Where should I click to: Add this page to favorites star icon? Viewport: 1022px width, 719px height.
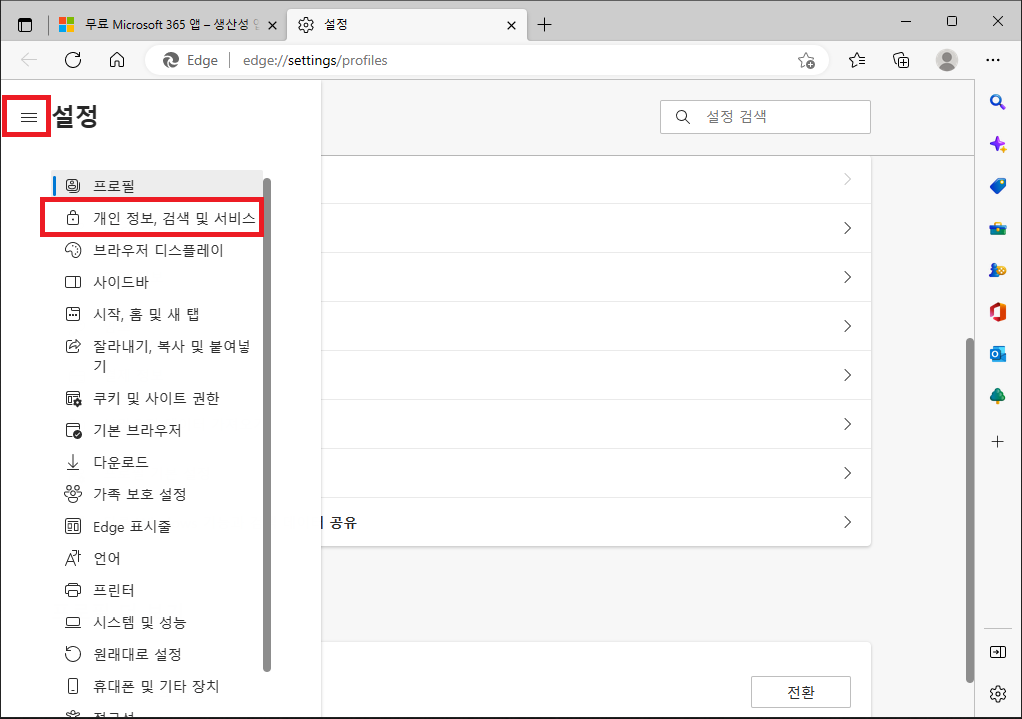click(x=806, y=60)
